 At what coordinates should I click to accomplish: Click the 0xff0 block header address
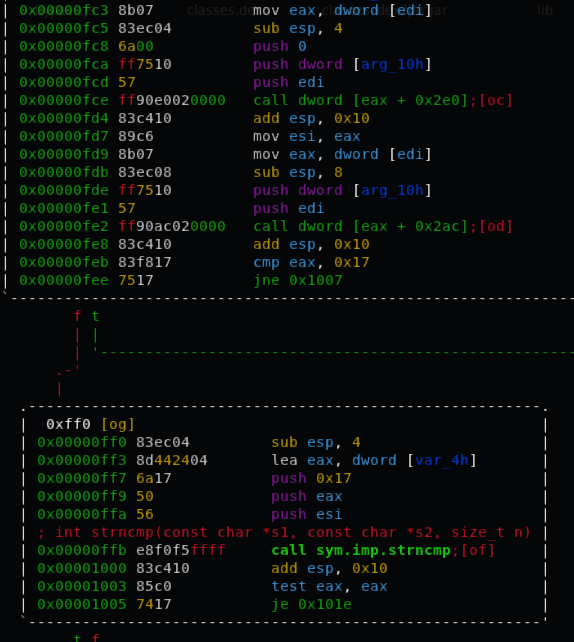coord(68,424)
